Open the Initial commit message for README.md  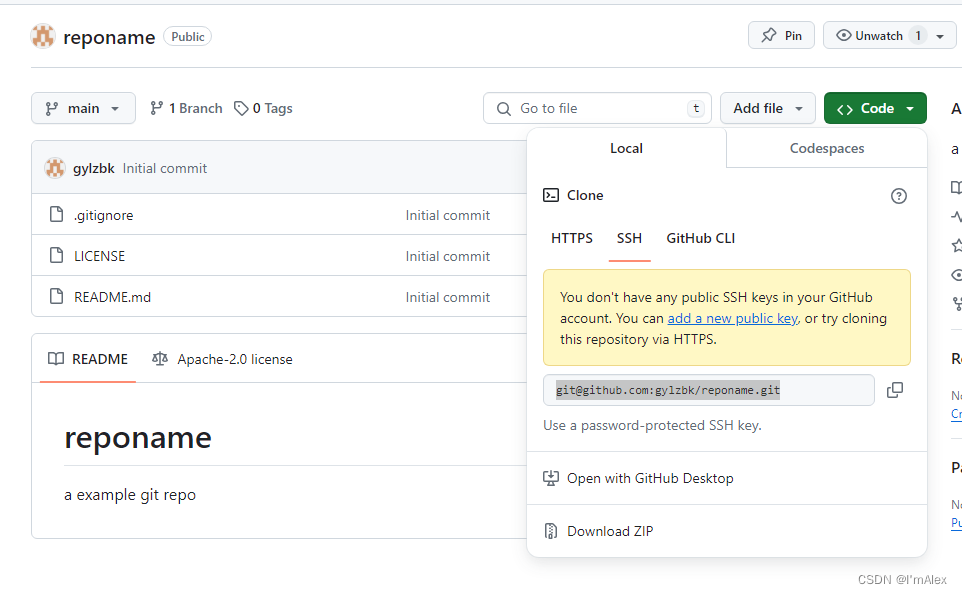(x=448, y=298)
